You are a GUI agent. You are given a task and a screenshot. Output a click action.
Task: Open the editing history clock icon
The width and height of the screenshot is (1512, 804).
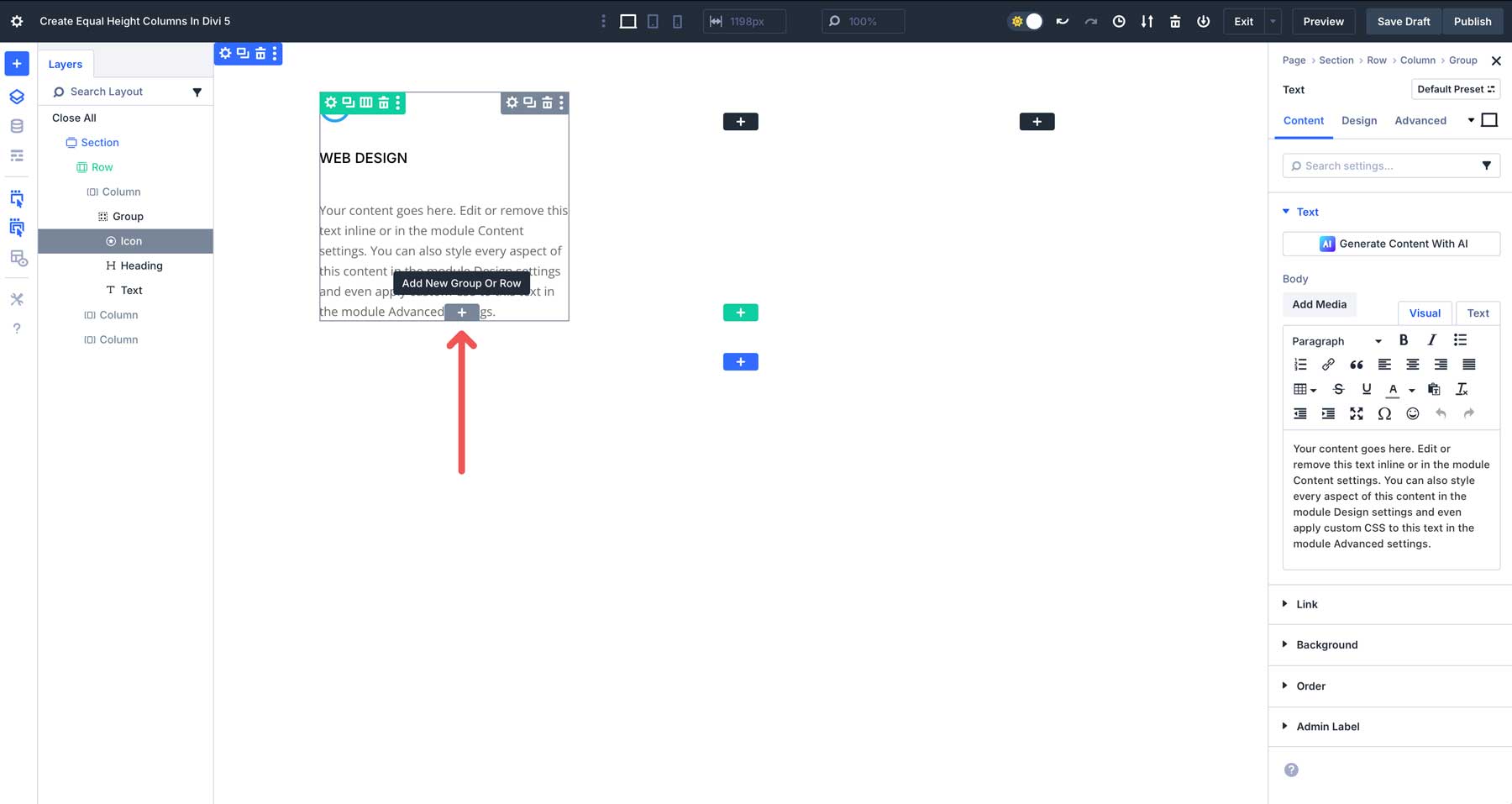click(x=1119, y=21)
